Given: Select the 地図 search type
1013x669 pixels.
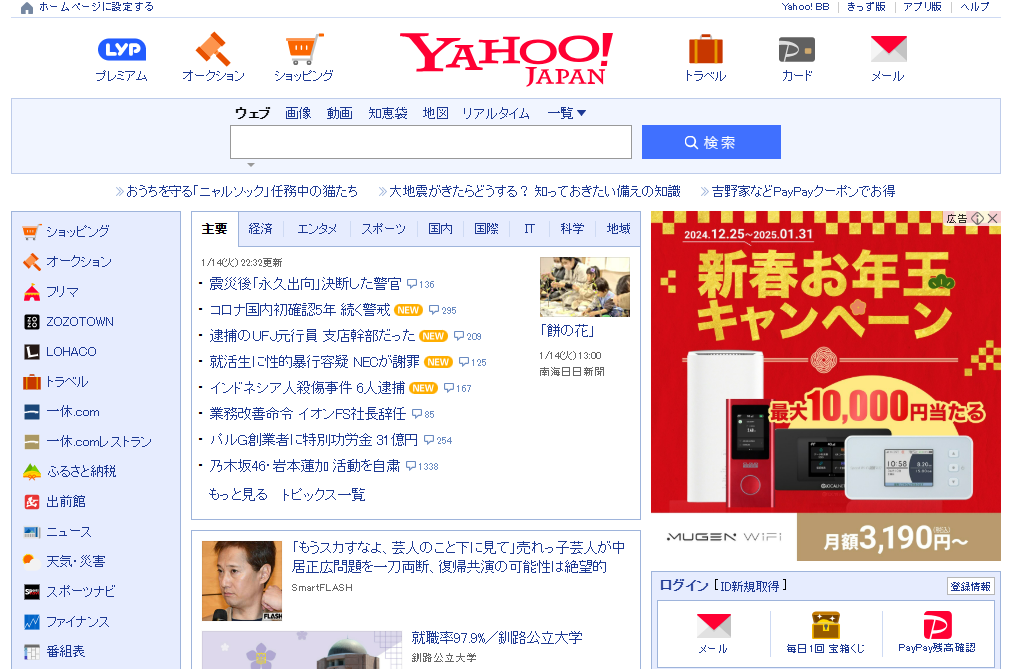Looking at the screenshot, I should [435, 113].
